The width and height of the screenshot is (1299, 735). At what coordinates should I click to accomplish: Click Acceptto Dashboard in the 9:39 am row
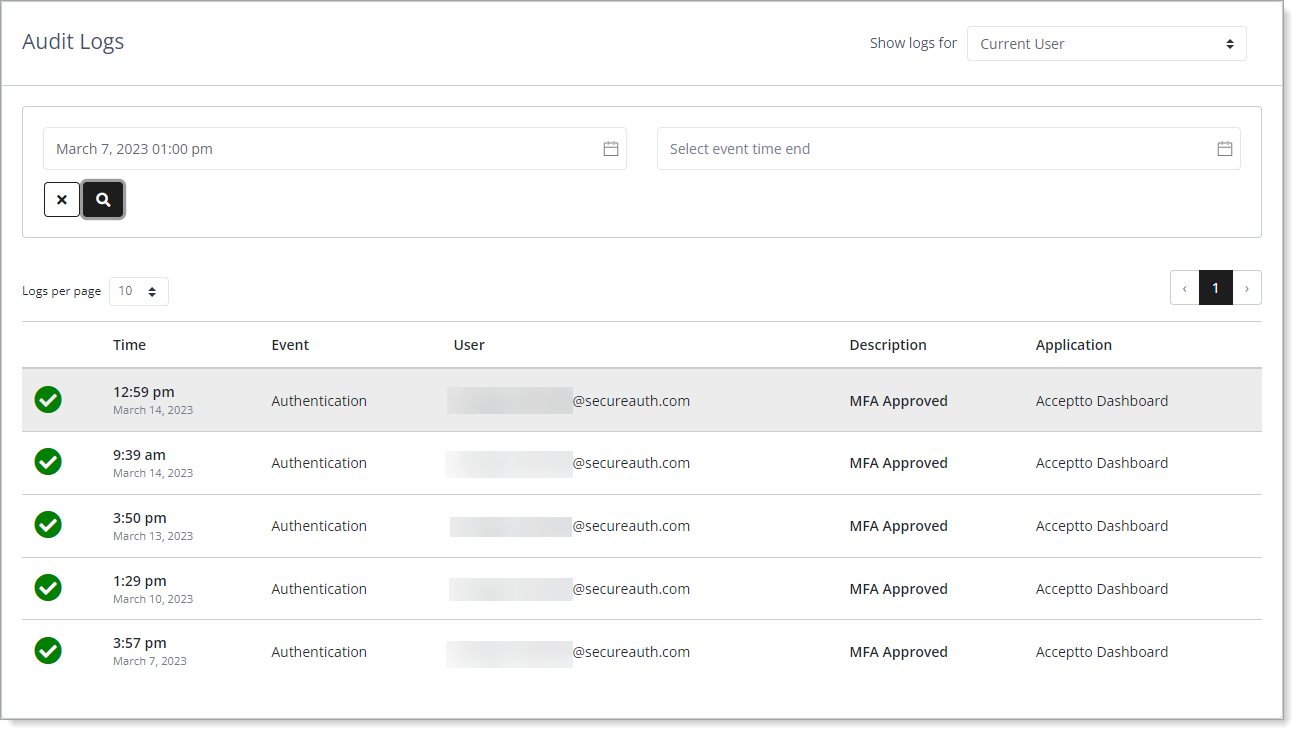1102,463
